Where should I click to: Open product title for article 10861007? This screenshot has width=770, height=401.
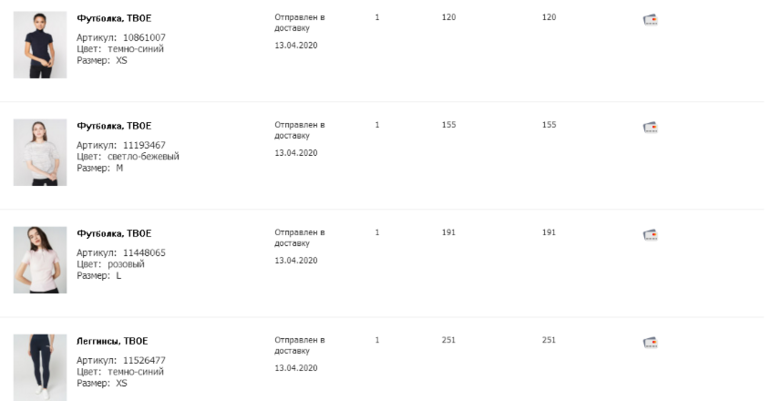point(114,19)
